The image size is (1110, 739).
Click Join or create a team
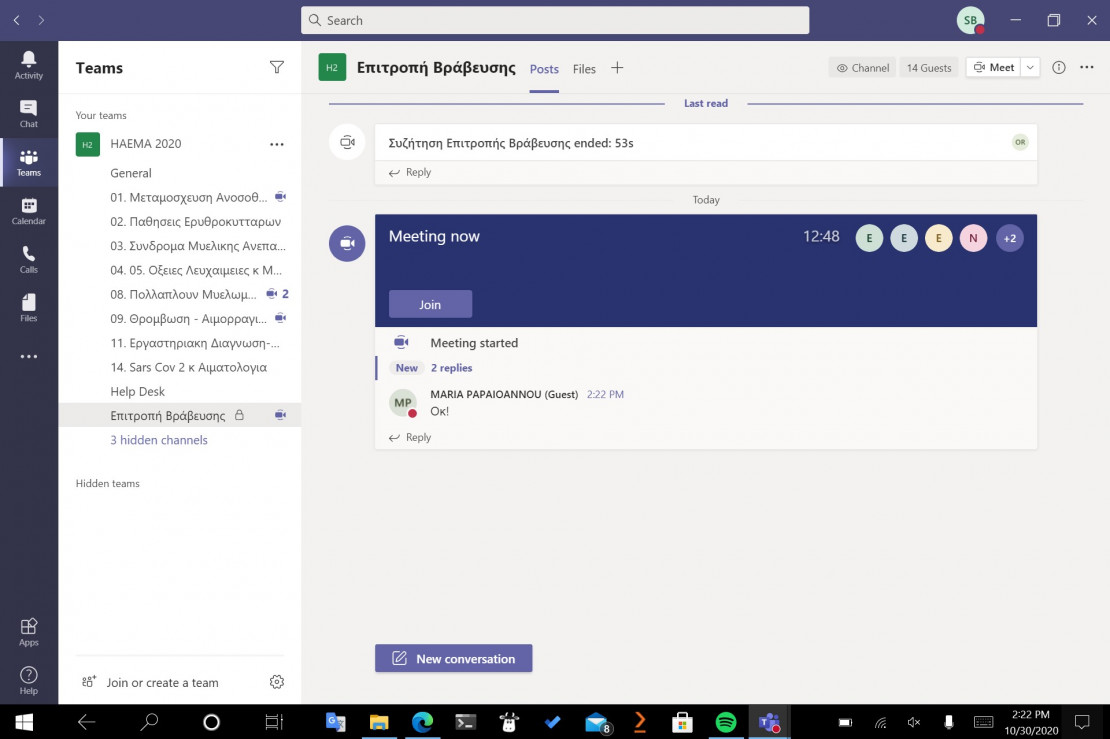(x=150, y=682)
